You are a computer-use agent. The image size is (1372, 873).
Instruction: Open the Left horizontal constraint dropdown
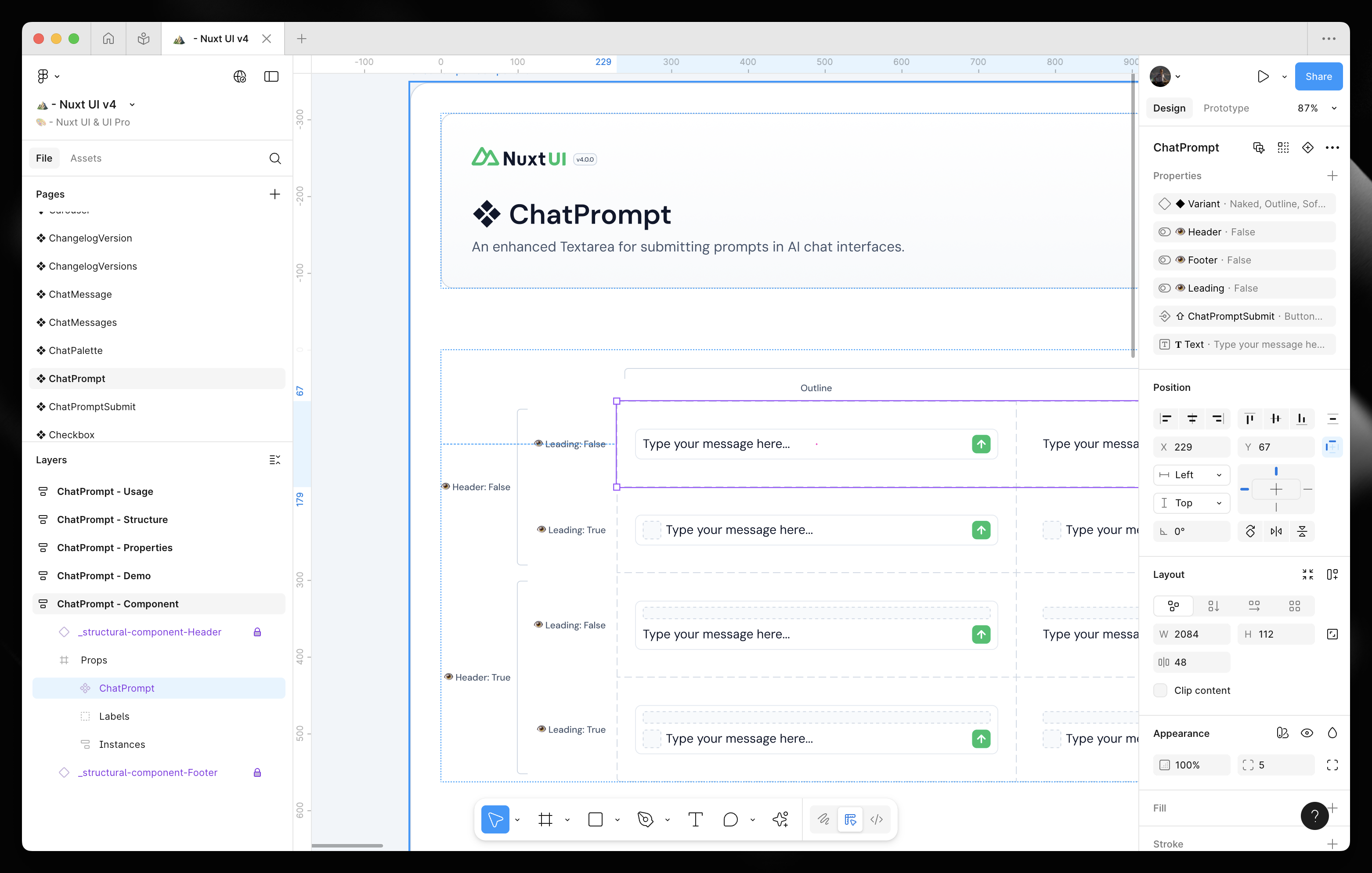[x=1191, y=475]
